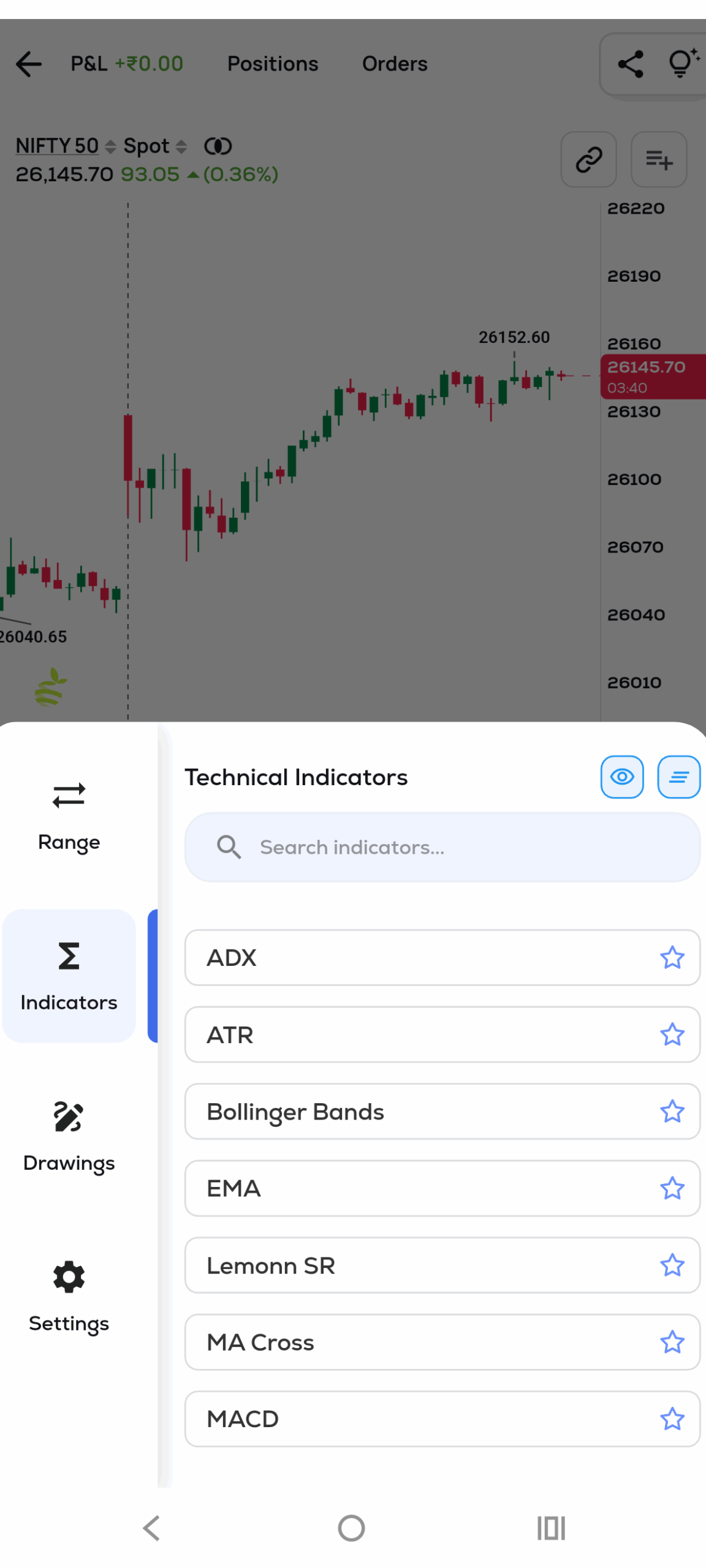Add the EMA indicator
The width and height of the screenshot is (706, 1568).
(417, 1188)
